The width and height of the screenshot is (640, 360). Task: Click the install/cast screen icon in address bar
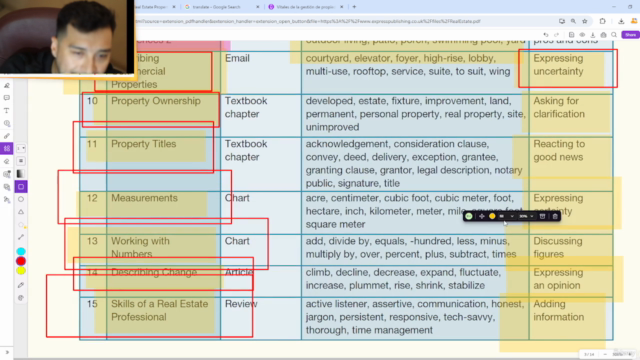(x=562, y=21)
